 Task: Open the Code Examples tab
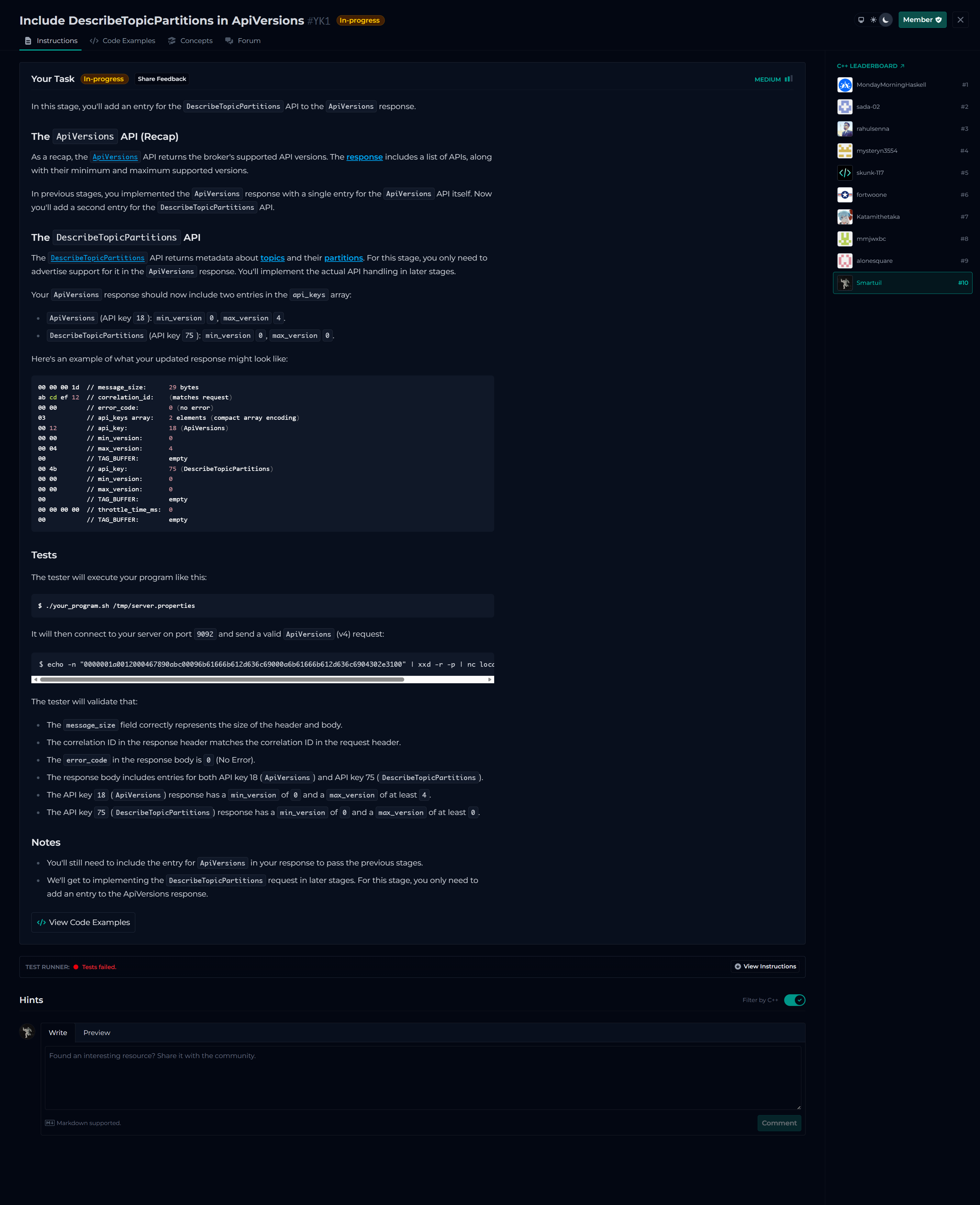[x=122, y=41]
